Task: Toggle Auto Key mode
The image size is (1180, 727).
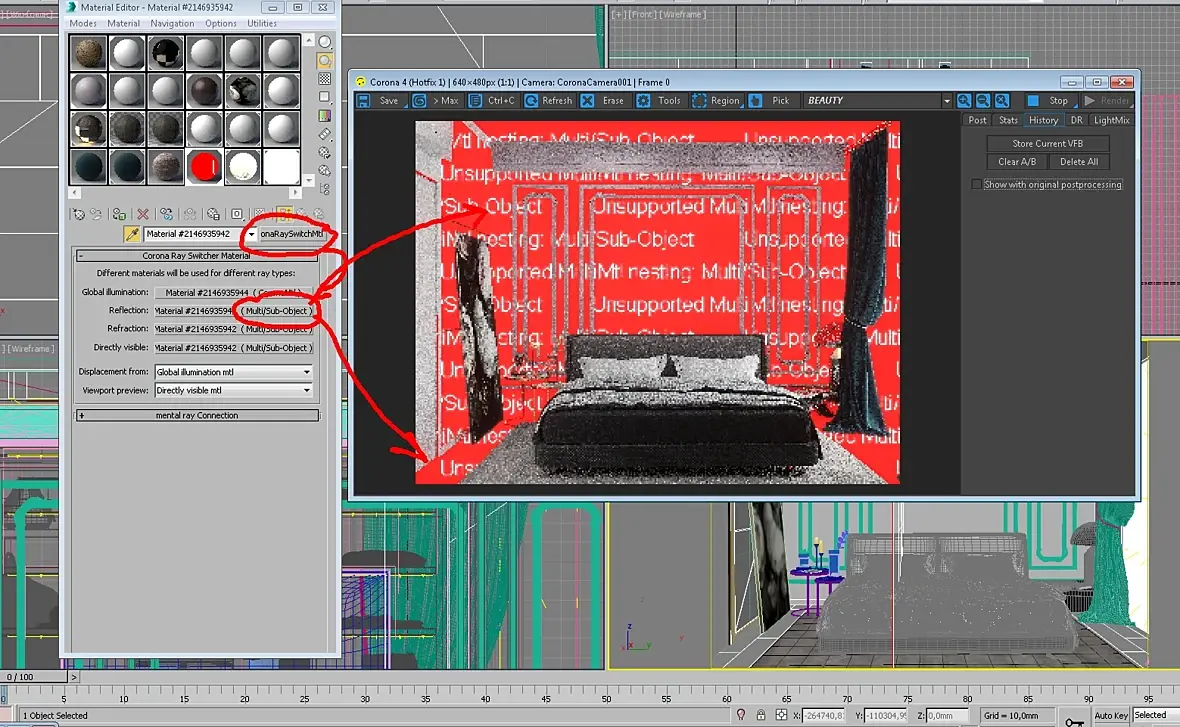Action: tap(1111, 715)
